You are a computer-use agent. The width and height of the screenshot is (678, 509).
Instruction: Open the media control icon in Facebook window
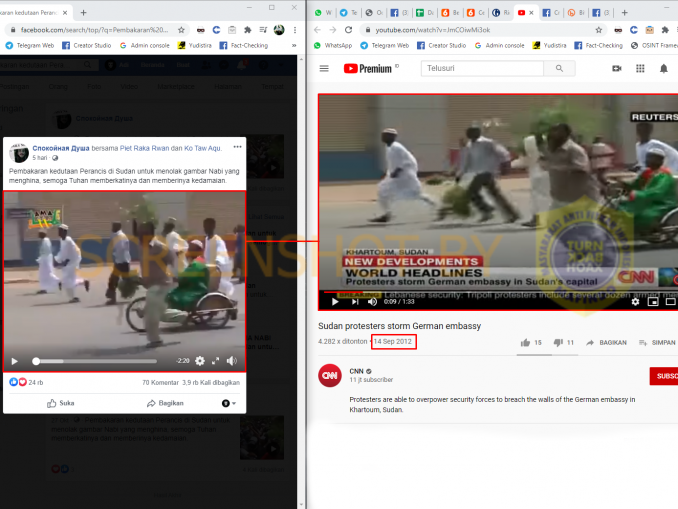pyautogui.click(x=263, y=30)
